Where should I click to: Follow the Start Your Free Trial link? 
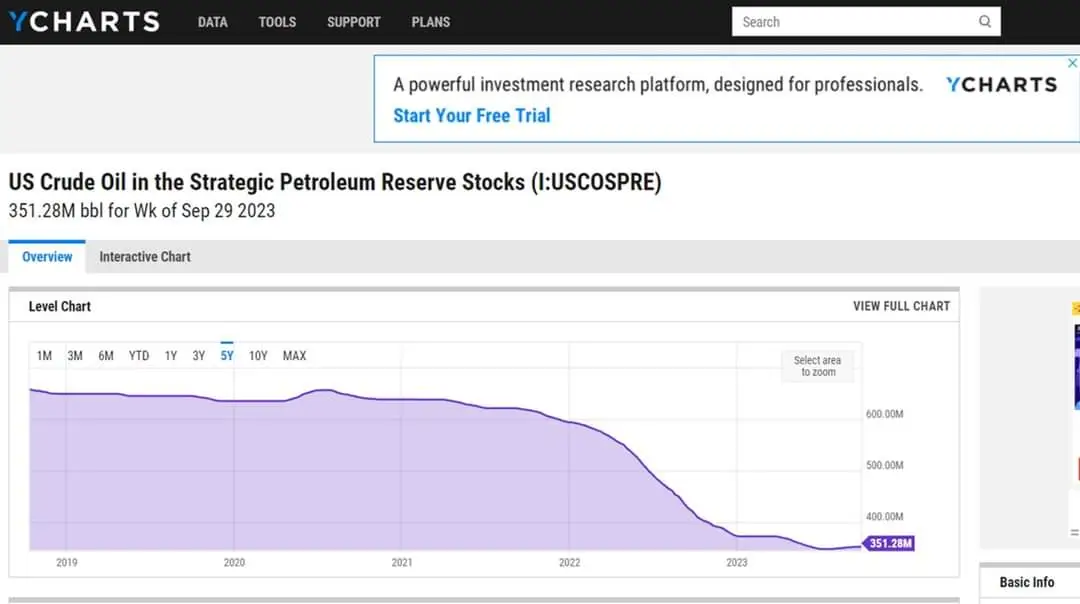[x=471, y=115]
